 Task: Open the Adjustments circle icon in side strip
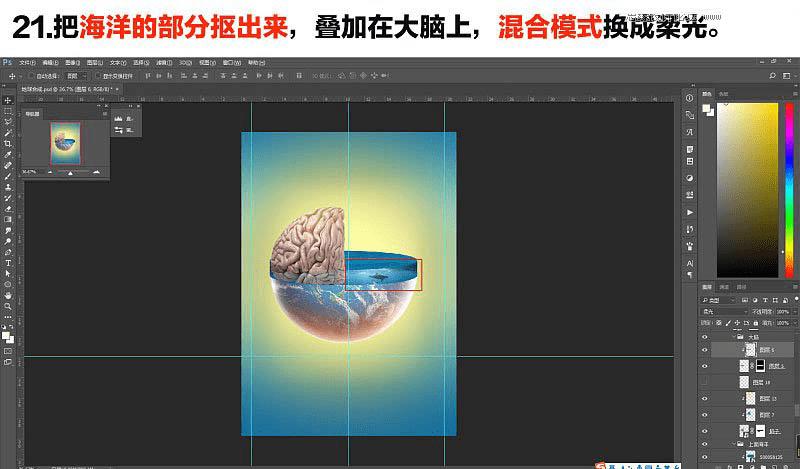coord(690,178)
